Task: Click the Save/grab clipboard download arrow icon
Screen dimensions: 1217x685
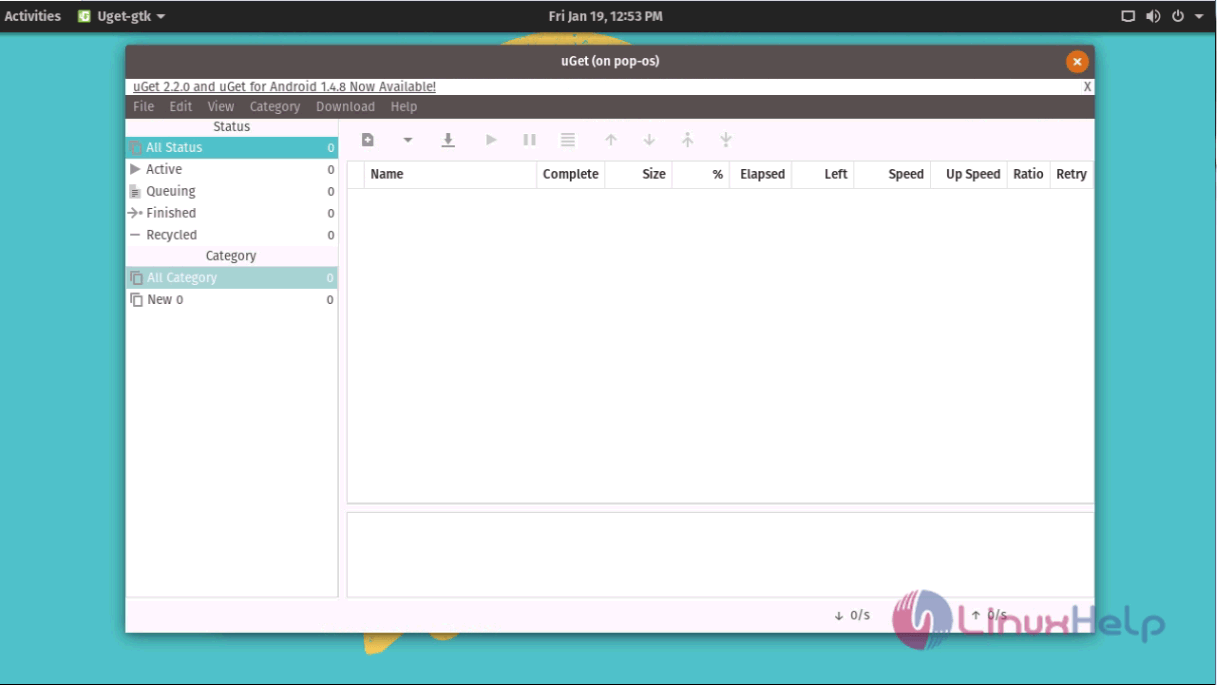Action: 448,140
